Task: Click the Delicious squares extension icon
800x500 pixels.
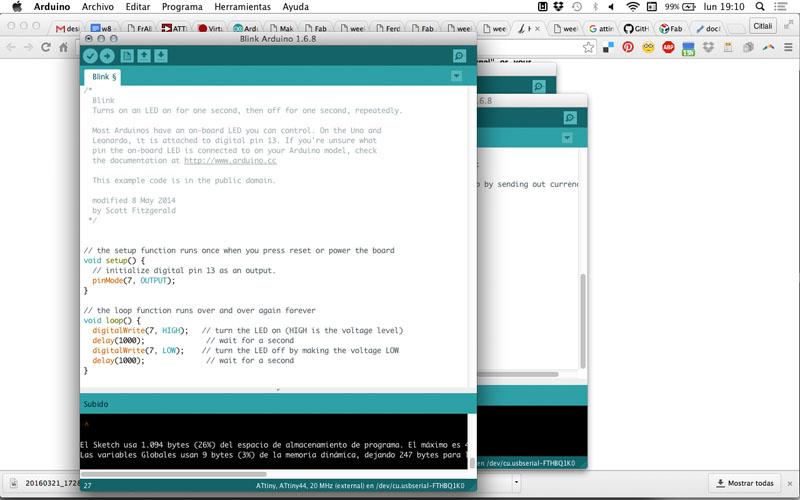Action: tap(608, 47)
